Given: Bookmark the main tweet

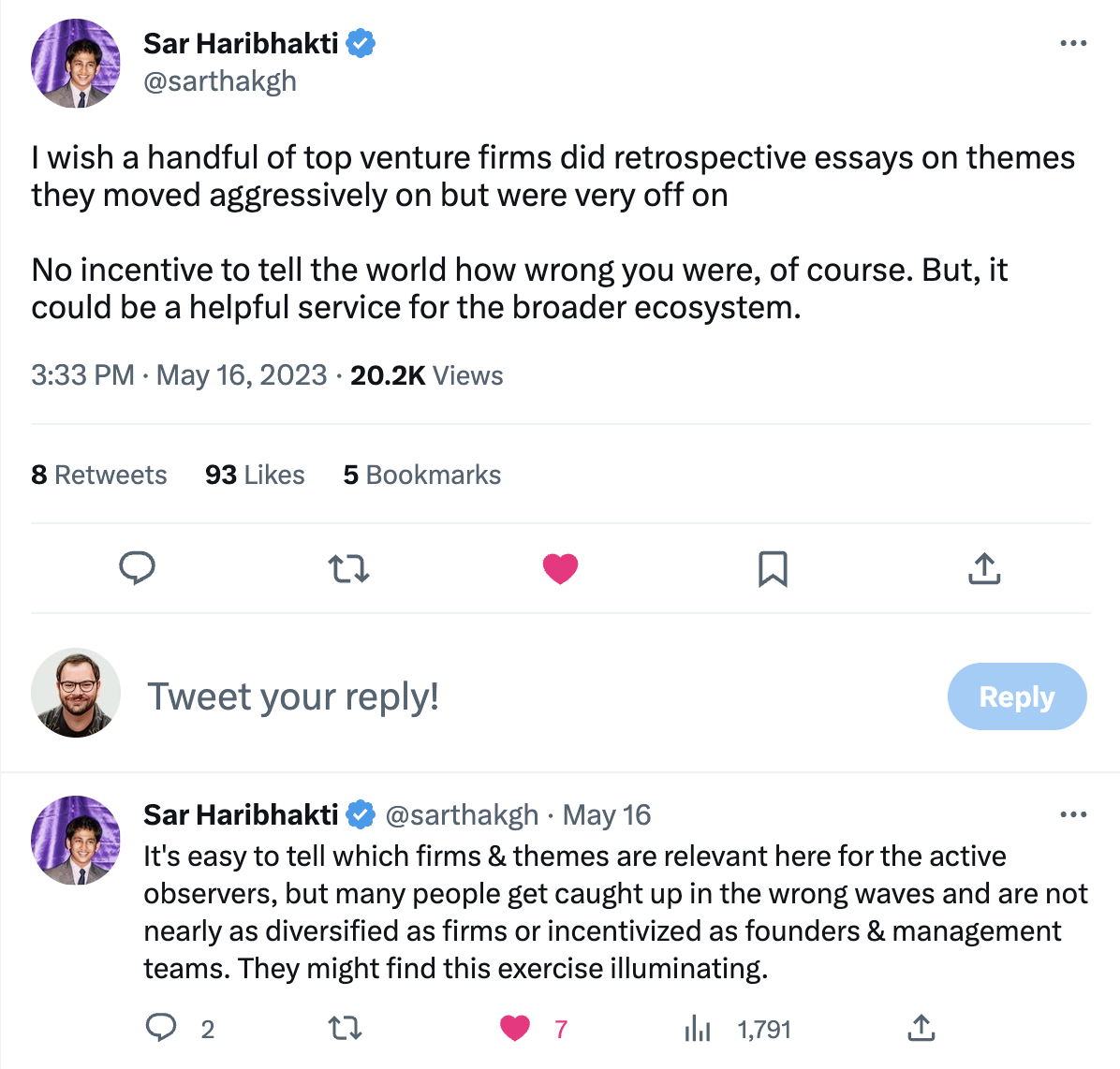Looking at the screenshot, I should point(773,568).
